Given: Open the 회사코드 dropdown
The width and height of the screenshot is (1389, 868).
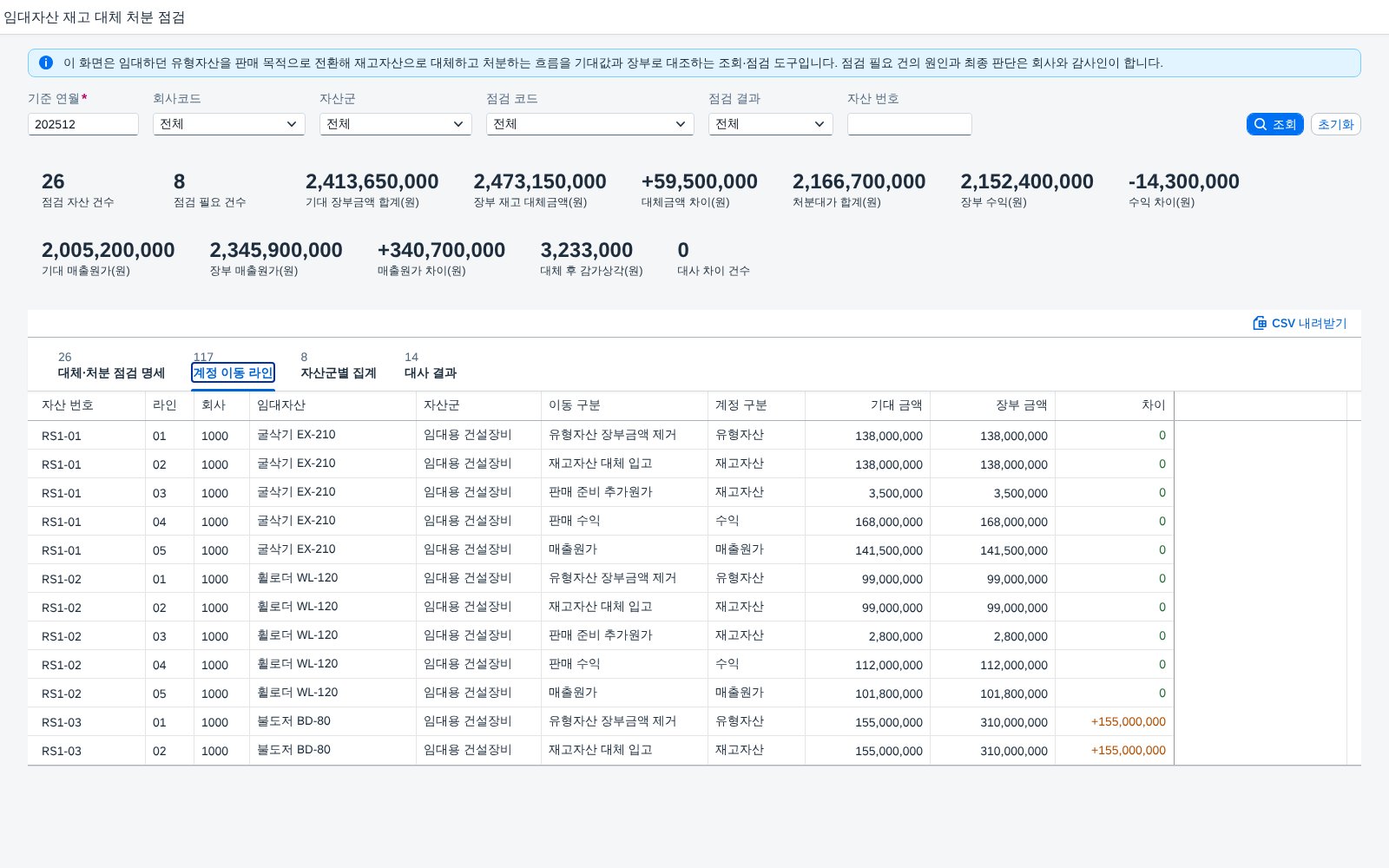Looking at the screenshot, I should [229, 124].
